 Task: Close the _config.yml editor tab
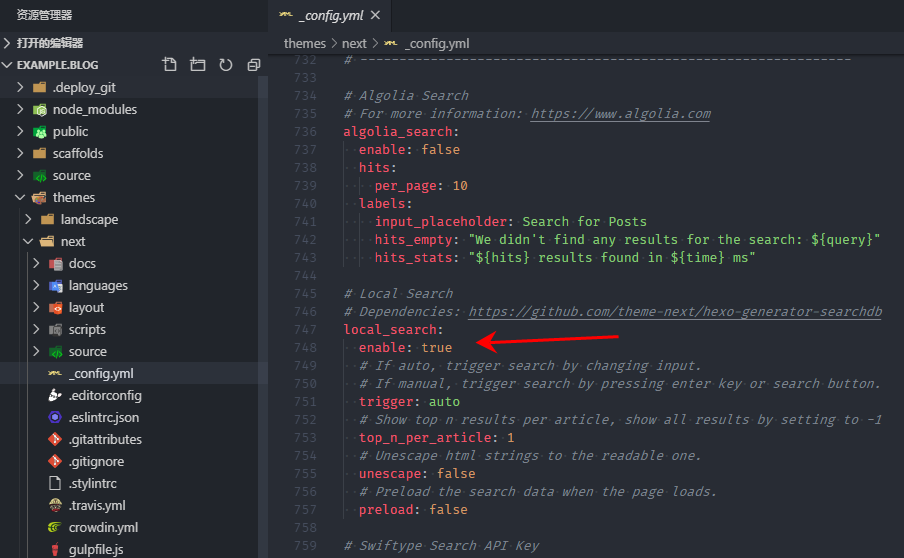375,16
